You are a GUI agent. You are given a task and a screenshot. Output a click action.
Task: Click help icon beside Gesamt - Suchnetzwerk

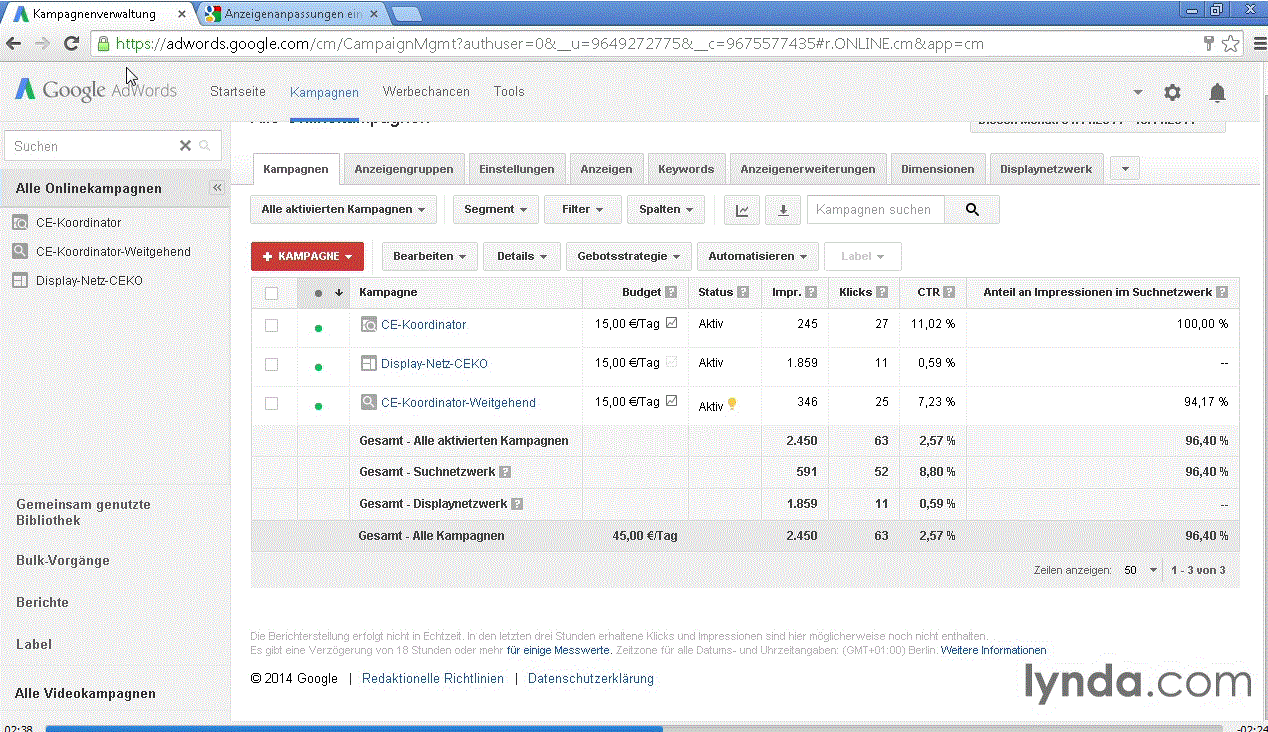pyautogui.click(x=505, y=472)
